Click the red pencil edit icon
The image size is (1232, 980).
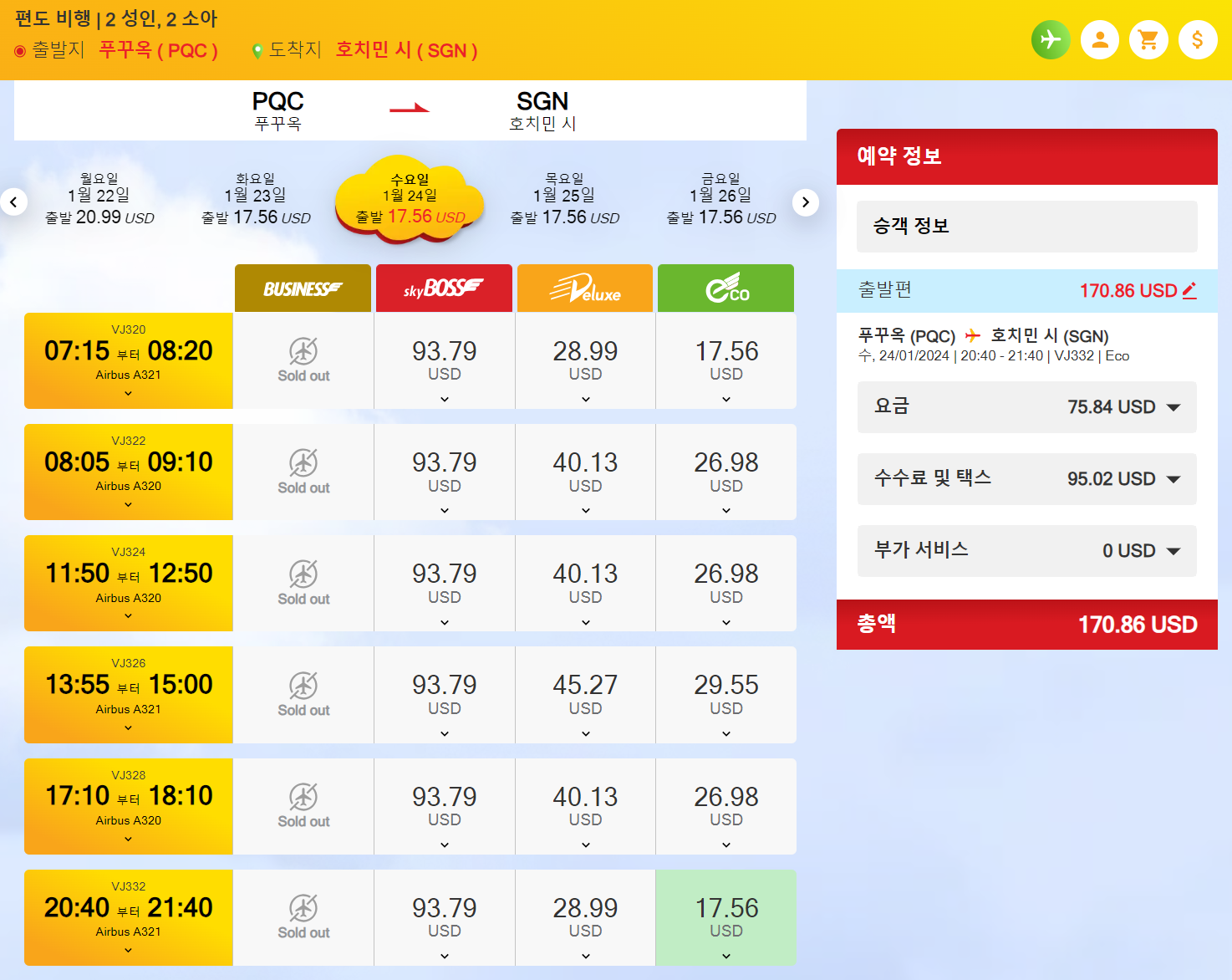pyautogui.click(x=1189, y=290)
